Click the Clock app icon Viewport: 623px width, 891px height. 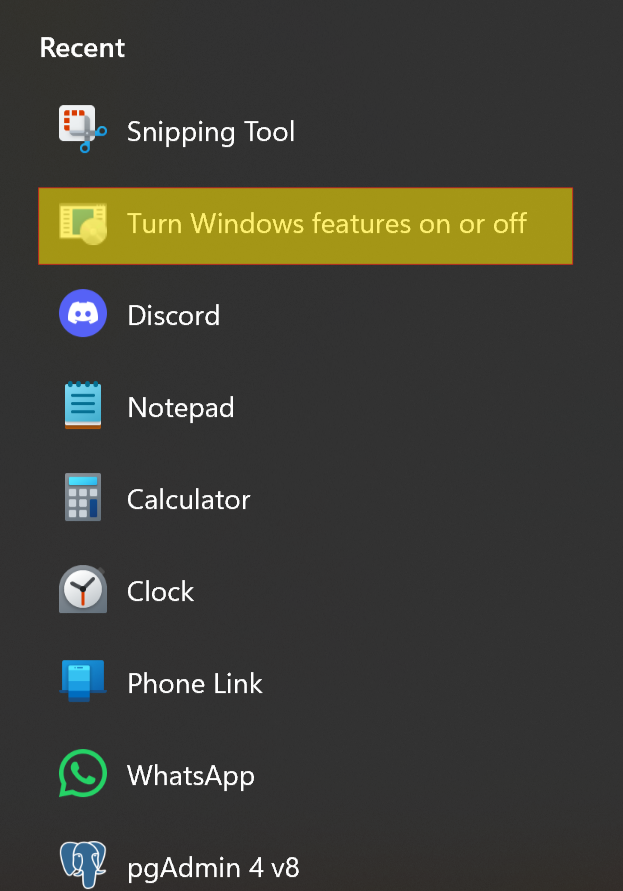[x=83, y=591]
